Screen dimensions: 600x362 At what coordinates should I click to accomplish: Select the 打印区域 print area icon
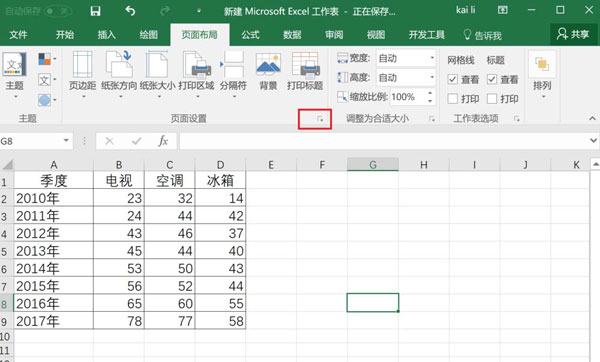pyautogui.click(x=196, y=73)
